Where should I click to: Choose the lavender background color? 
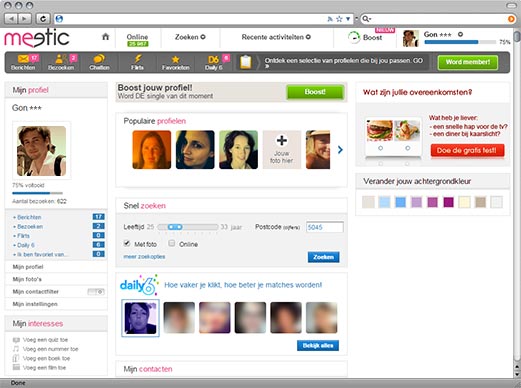coord(416,202)
